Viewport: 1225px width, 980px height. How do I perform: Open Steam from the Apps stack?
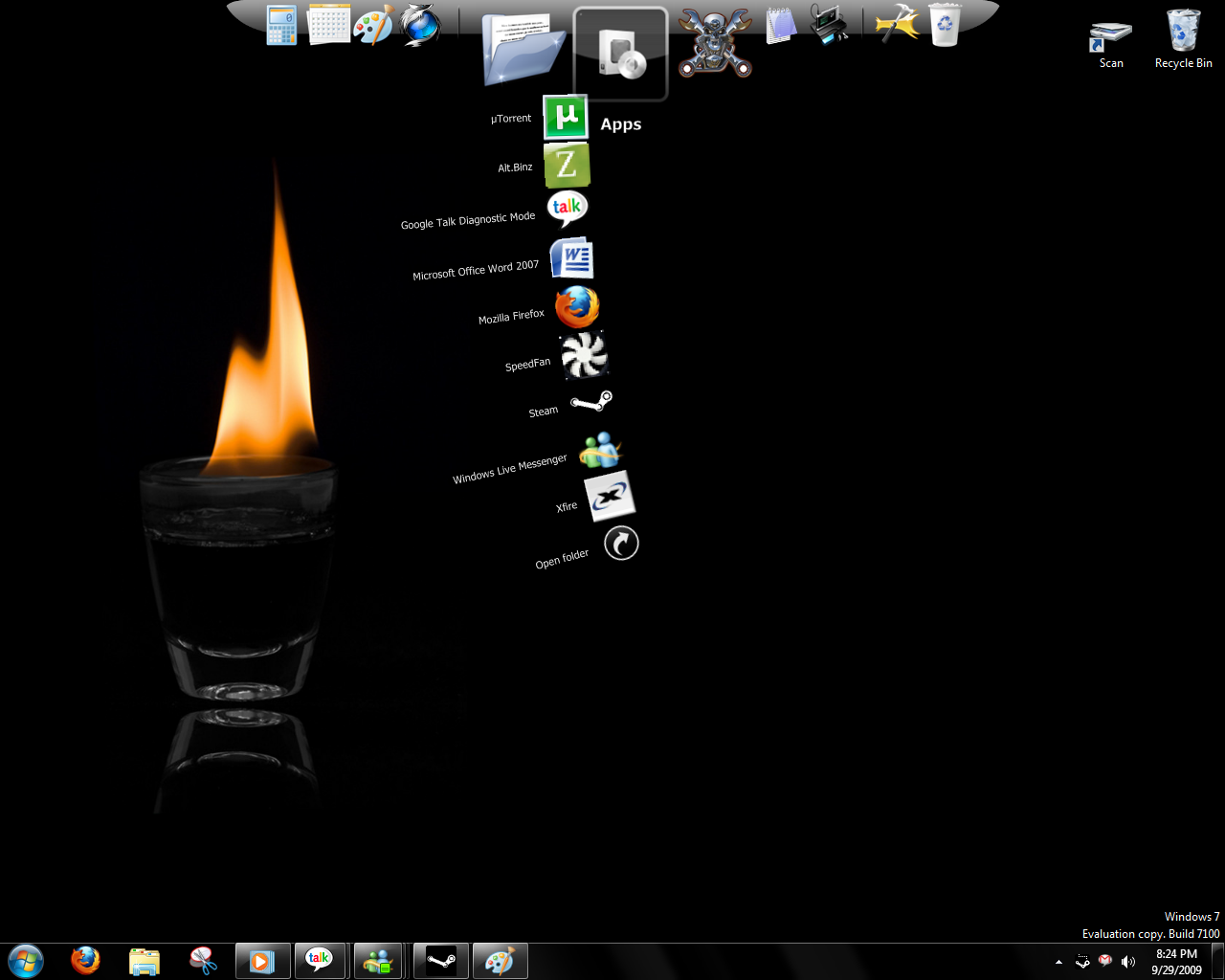click(x=591, y=401)
